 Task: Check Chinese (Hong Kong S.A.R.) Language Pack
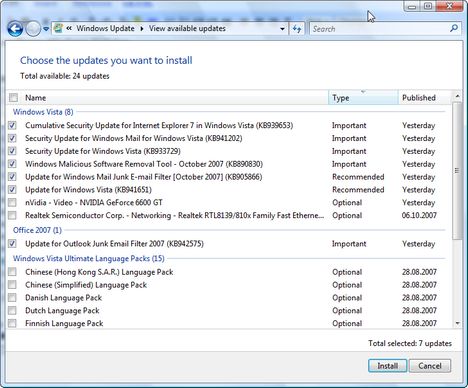(12, 272)
